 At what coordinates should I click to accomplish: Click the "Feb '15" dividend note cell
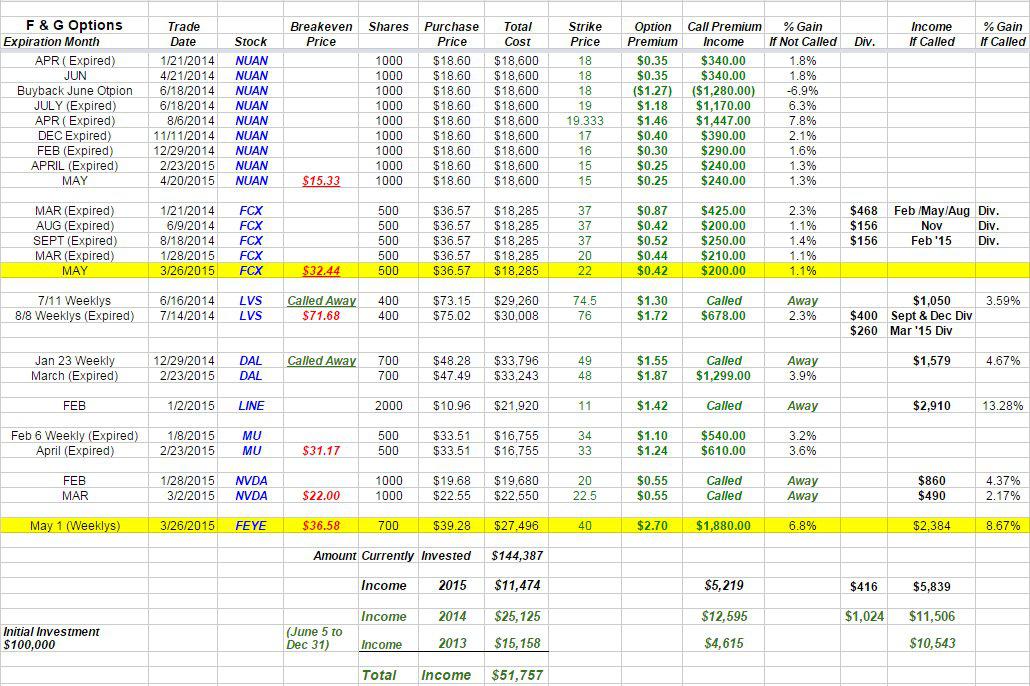click(x=931, y=241)
